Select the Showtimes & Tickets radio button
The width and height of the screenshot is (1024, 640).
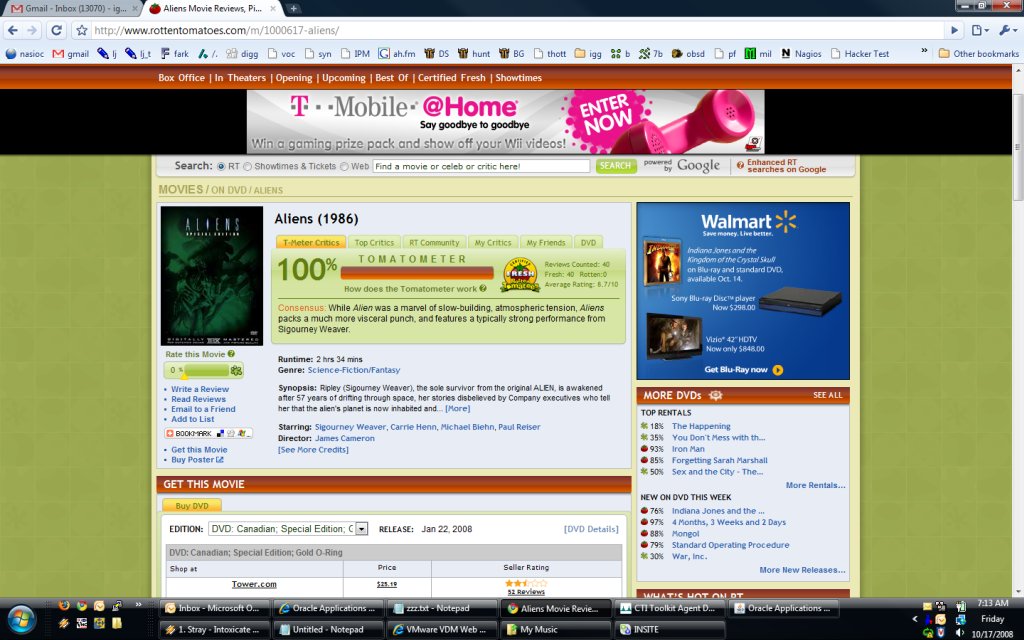point(248,167)
